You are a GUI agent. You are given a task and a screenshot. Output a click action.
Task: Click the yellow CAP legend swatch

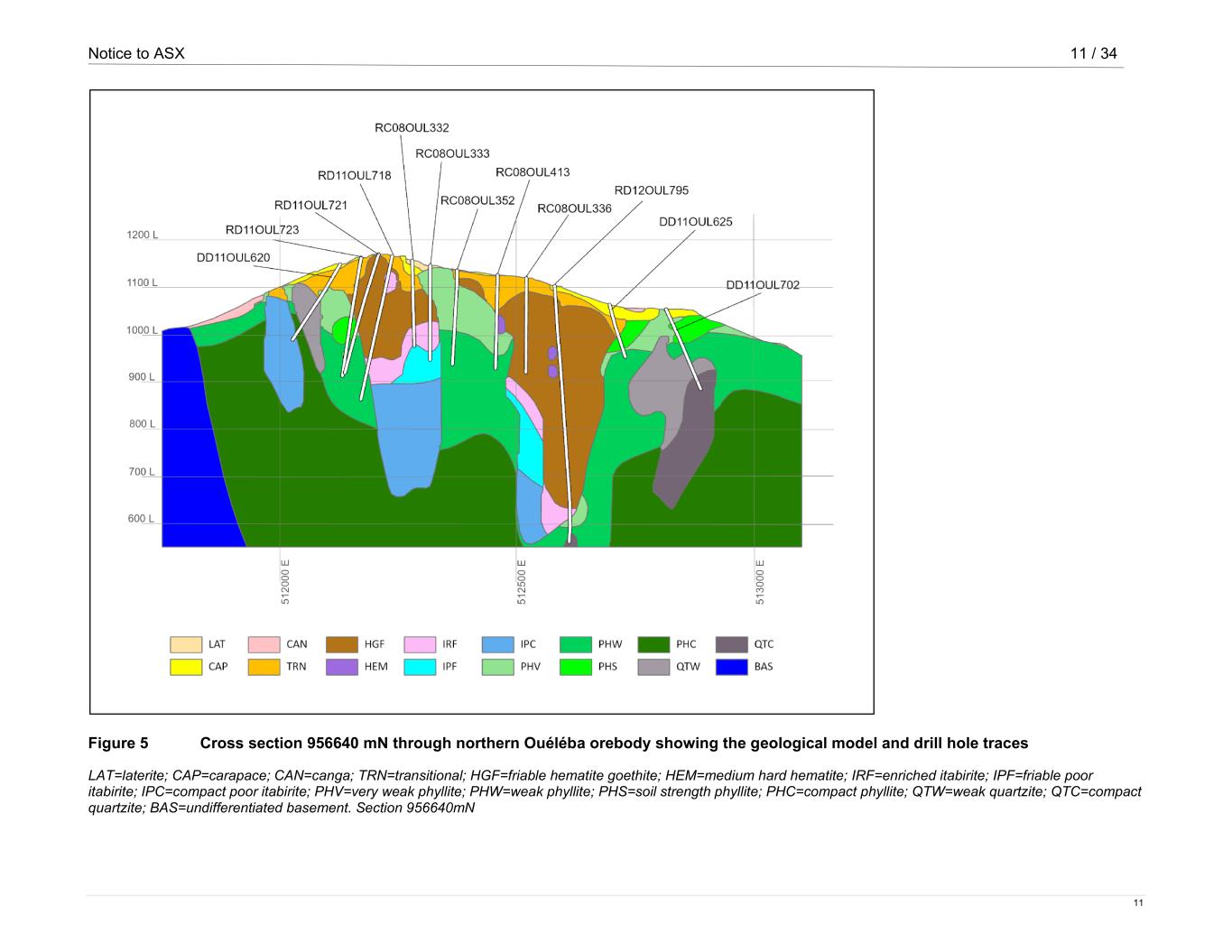tap(186, 667)
